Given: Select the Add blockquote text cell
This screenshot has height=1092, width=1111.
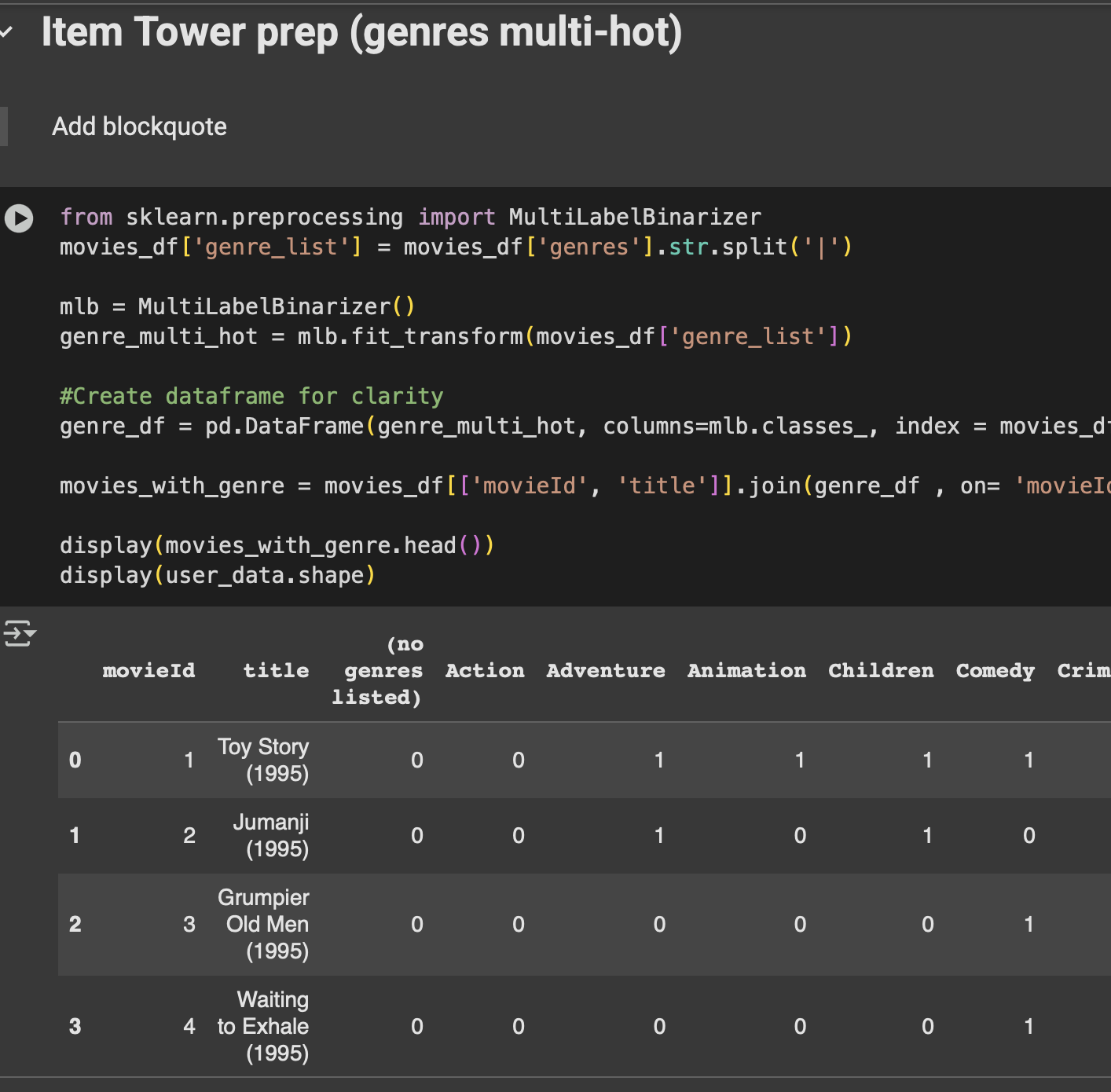Looking at the screenshot, I should (x=139, y=126).
